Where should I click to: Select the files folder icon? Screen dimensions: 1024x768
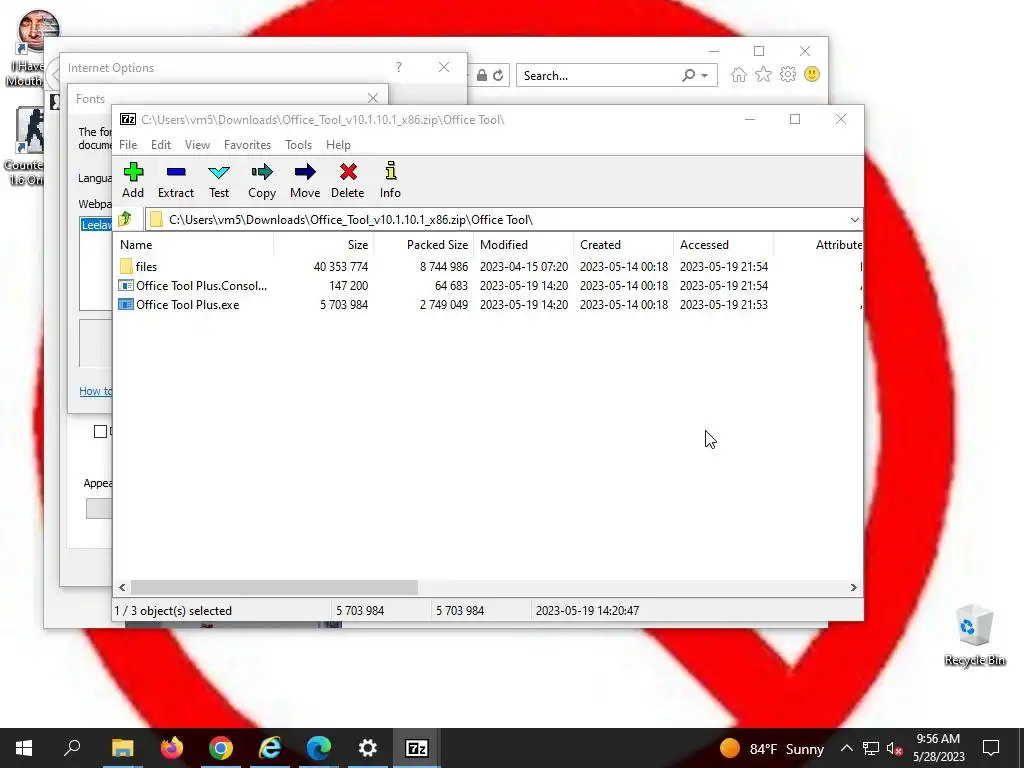126,266
